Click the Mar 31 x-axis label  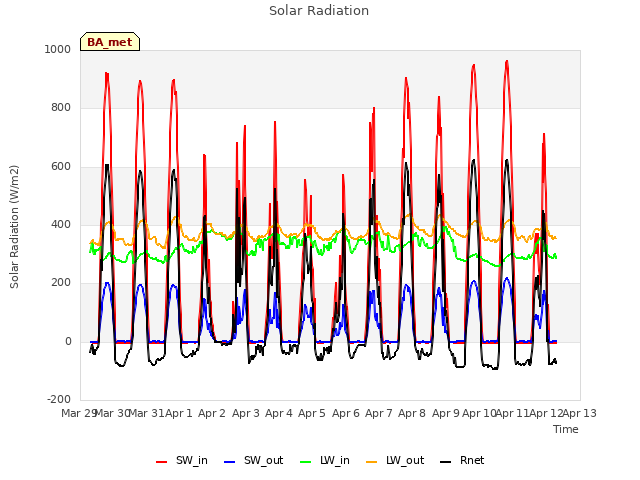(x=146, y=413)
